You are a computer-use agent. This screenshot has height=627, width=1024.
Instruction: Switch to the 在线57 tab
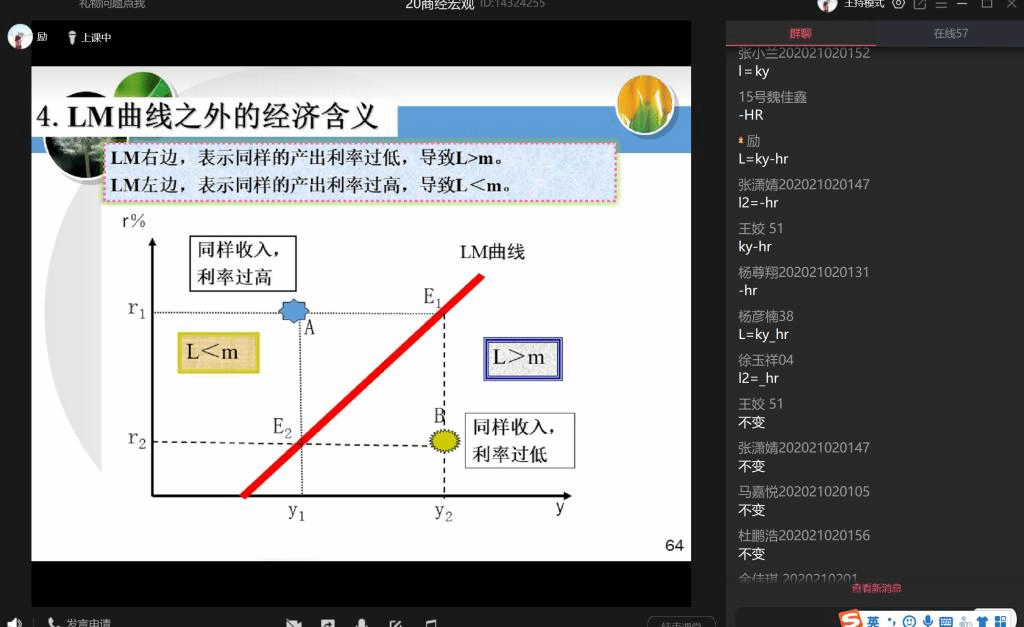coord(950,33)
